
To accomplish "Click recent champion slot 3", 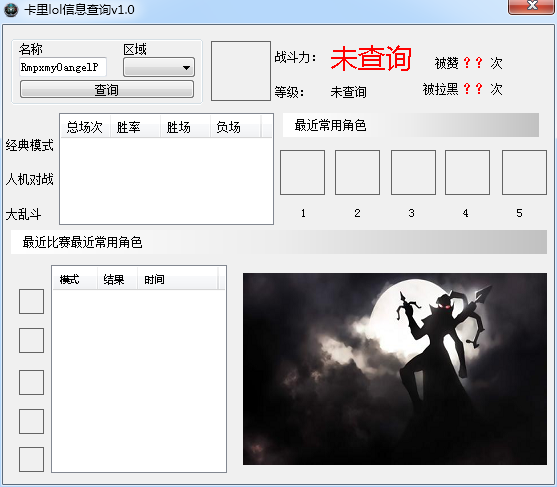I will 413,172.
